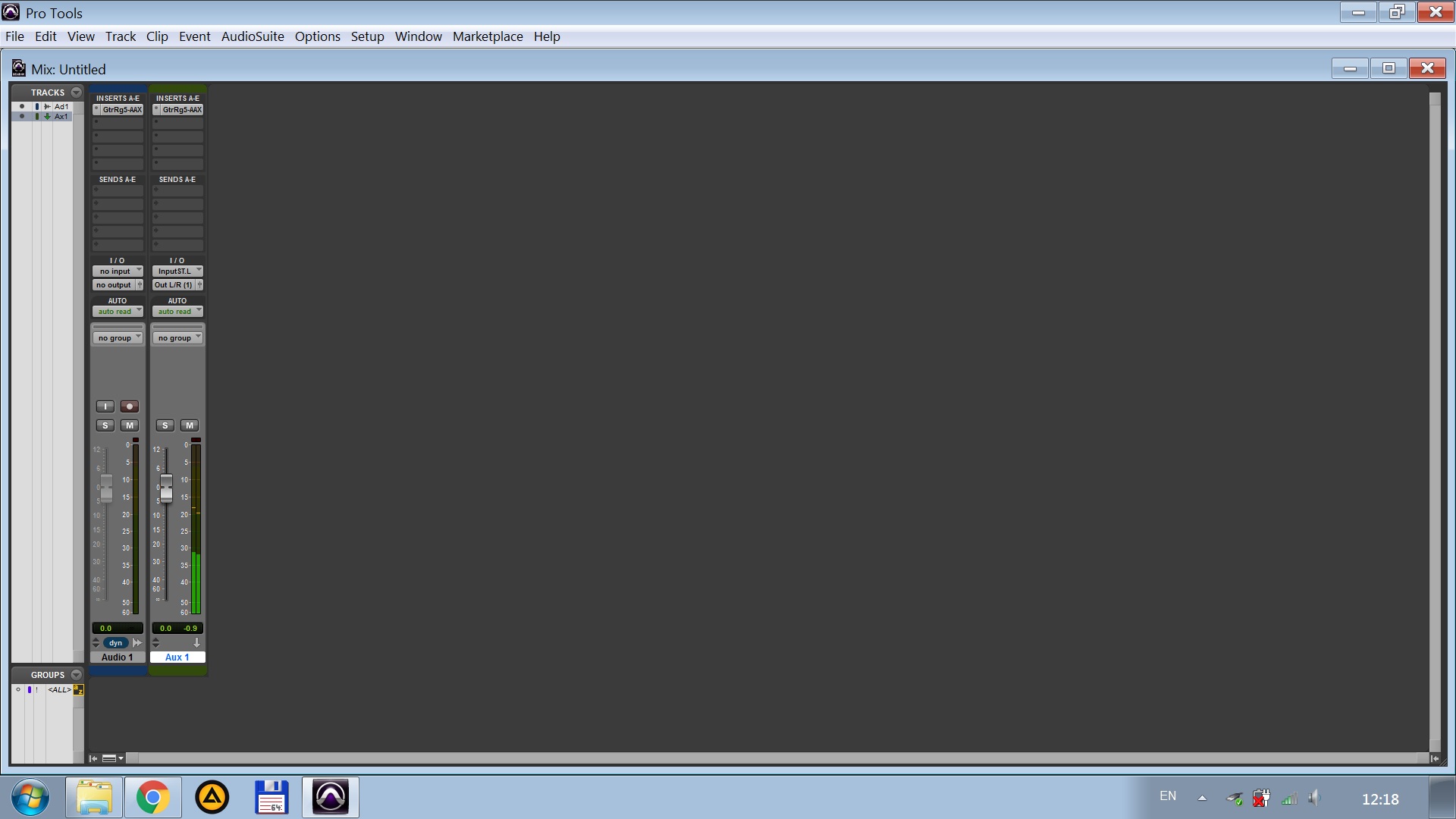Open the 'no input' selector on Audio 1
The height and width of the screenshot is (819, 1456).
[x=118, y=271]
